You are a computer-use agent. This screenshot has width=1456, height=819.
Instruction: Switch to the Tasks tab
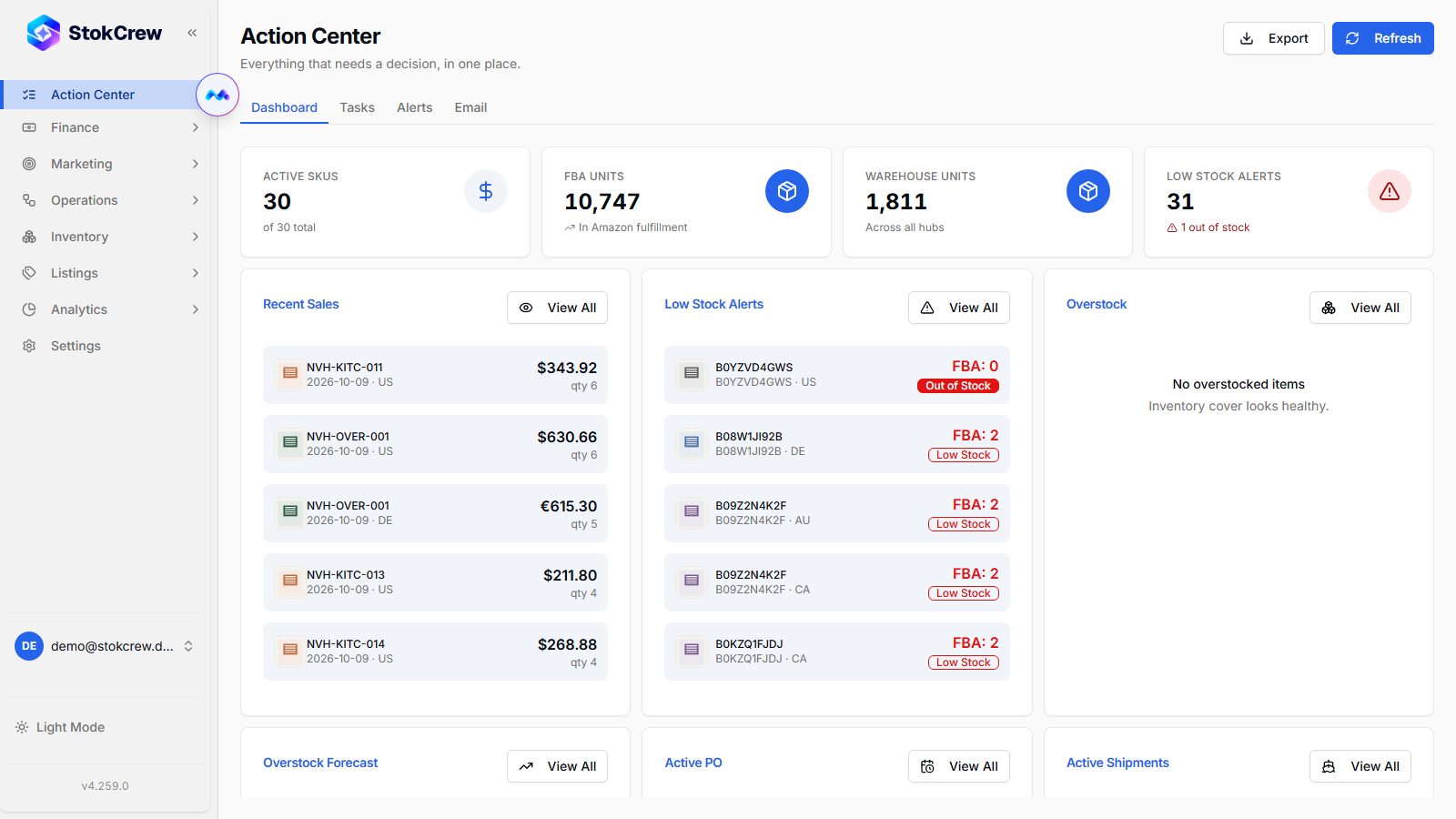click(357, 107)
